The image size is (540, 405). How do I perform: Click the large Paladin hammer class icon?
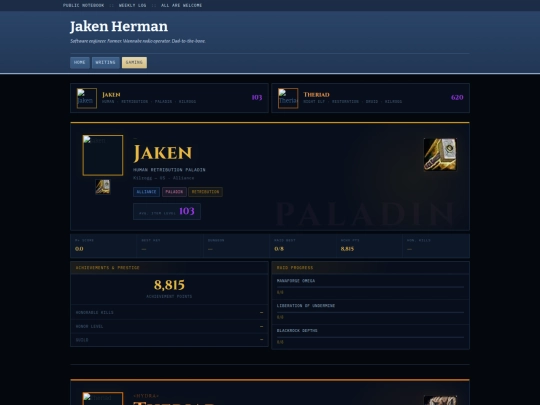tap(440, 155)
